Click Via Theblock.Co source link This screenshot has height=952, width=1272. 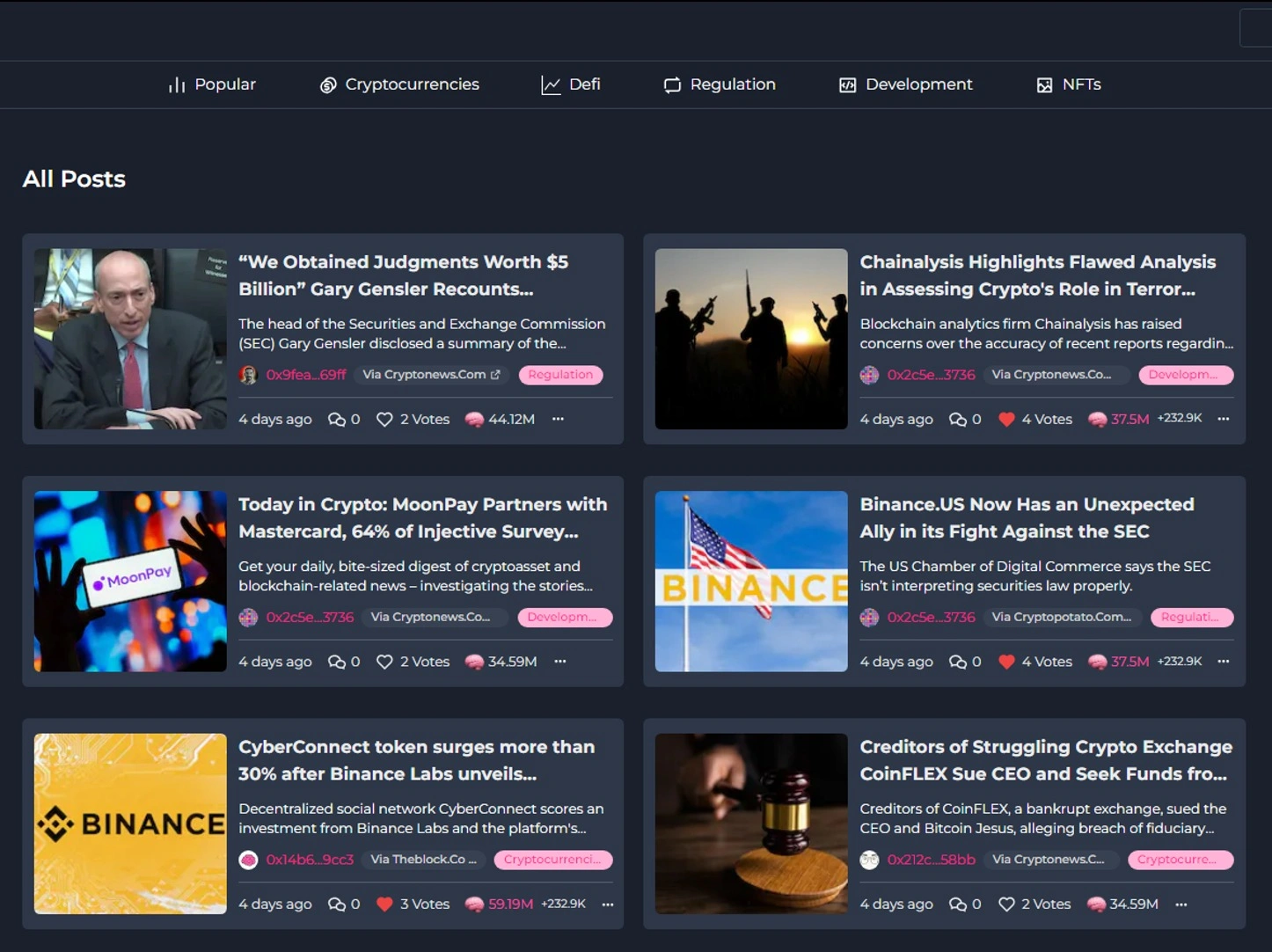(424, 860)
